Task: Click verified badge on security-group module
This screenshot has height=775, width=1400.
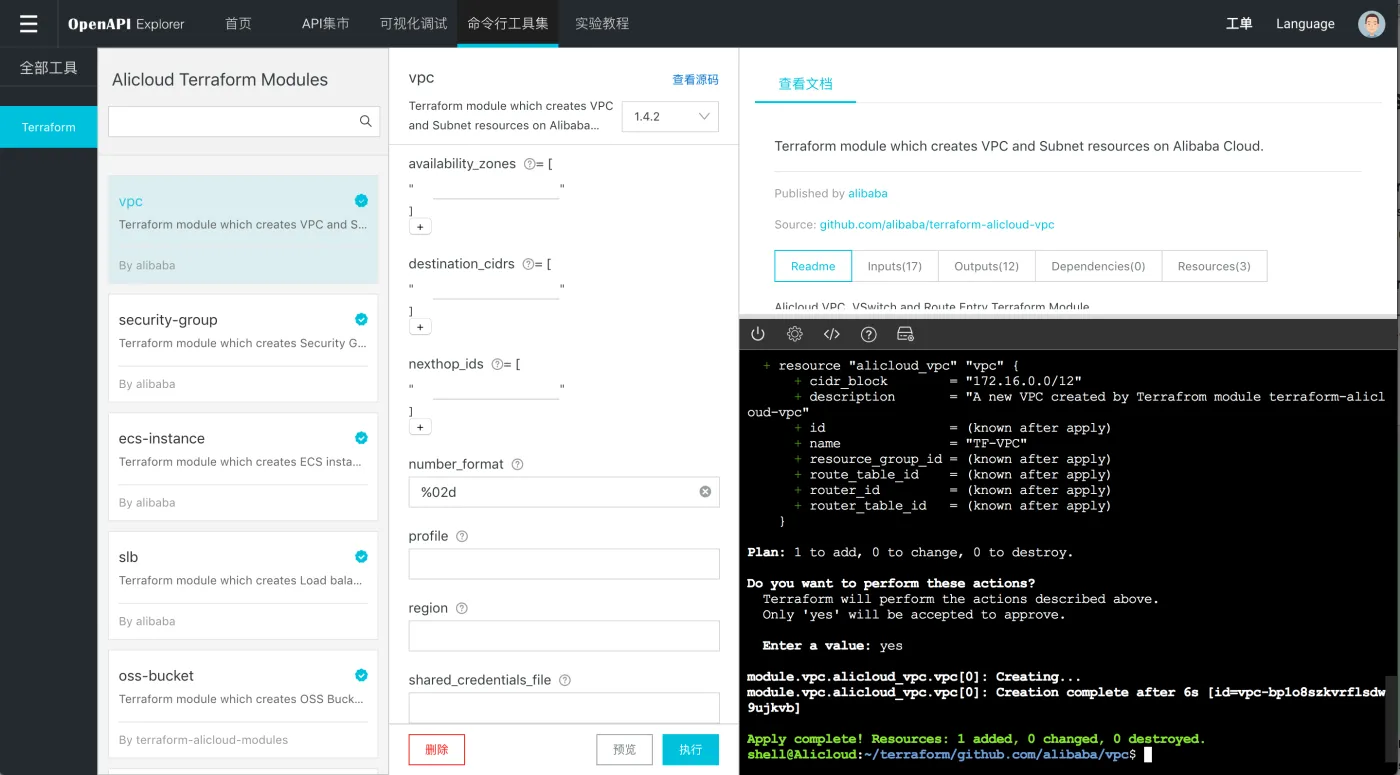Action: (x=361, y=319)
